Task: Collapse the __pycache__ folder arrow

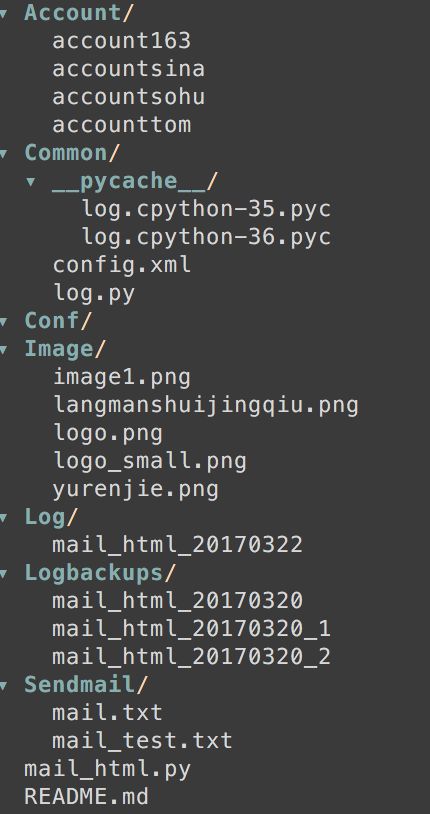Action: (31, 182)
